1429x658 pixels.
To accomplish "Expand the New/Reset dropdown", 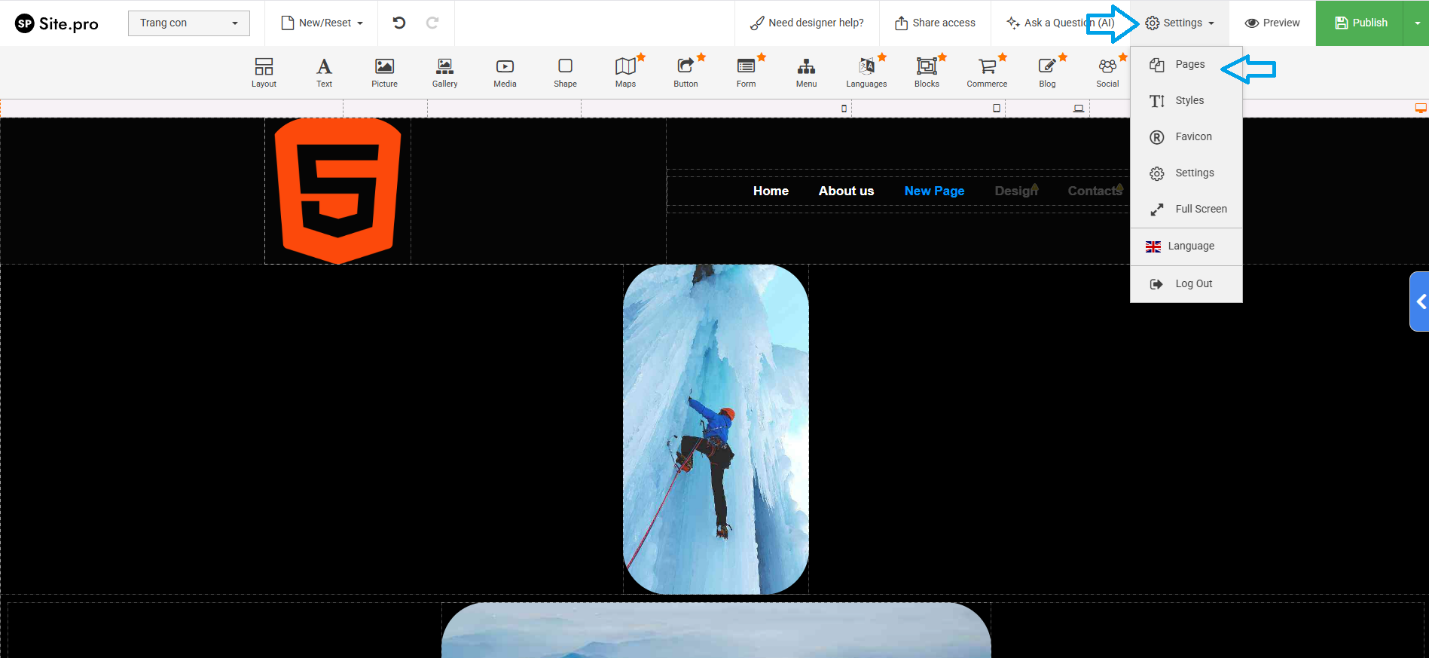I will pos(321,23).
